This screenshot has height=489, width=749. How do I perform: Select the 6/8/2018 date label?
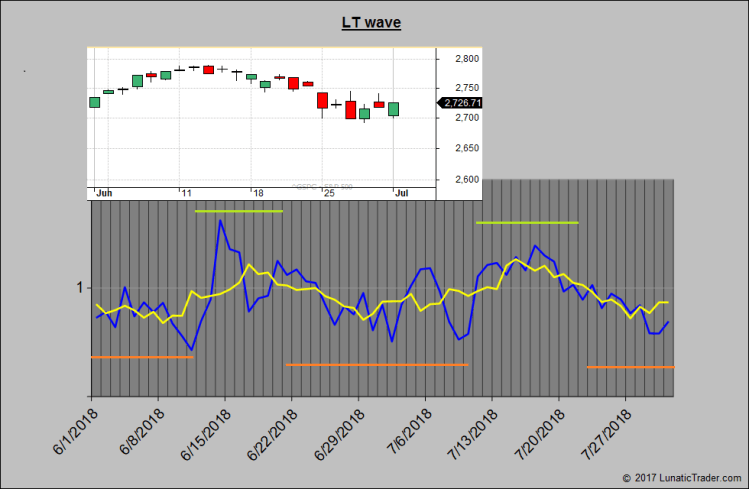pos(141,427)
